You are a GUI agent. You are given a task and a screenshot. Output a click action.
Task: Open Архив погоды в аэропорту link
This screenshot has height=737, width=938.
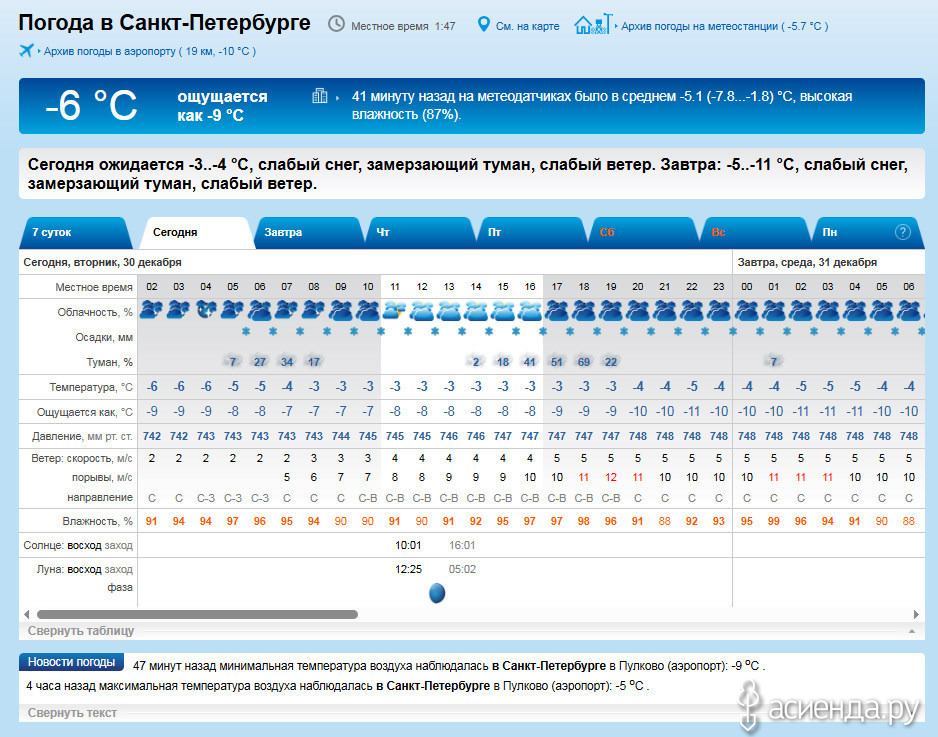point(149,50)
